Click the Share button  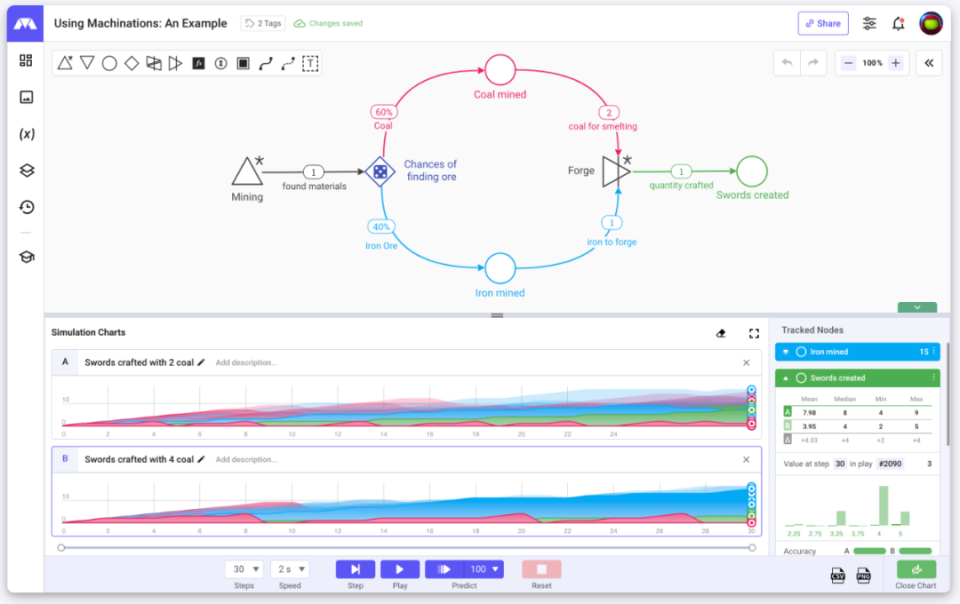click(823, 23)
